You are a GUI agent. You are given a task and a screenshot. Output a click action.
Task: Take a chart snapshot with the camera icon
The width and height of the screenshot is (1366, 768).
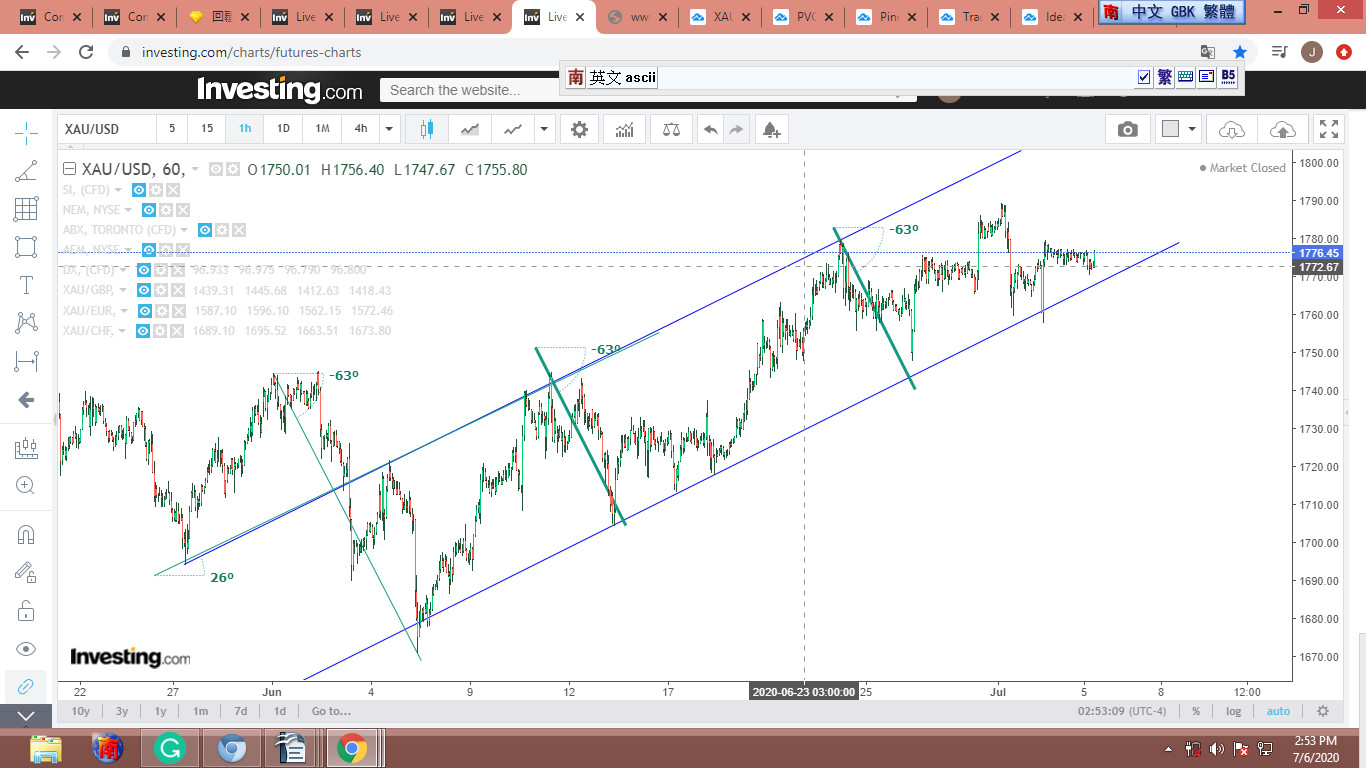[x=1127, y=129]
